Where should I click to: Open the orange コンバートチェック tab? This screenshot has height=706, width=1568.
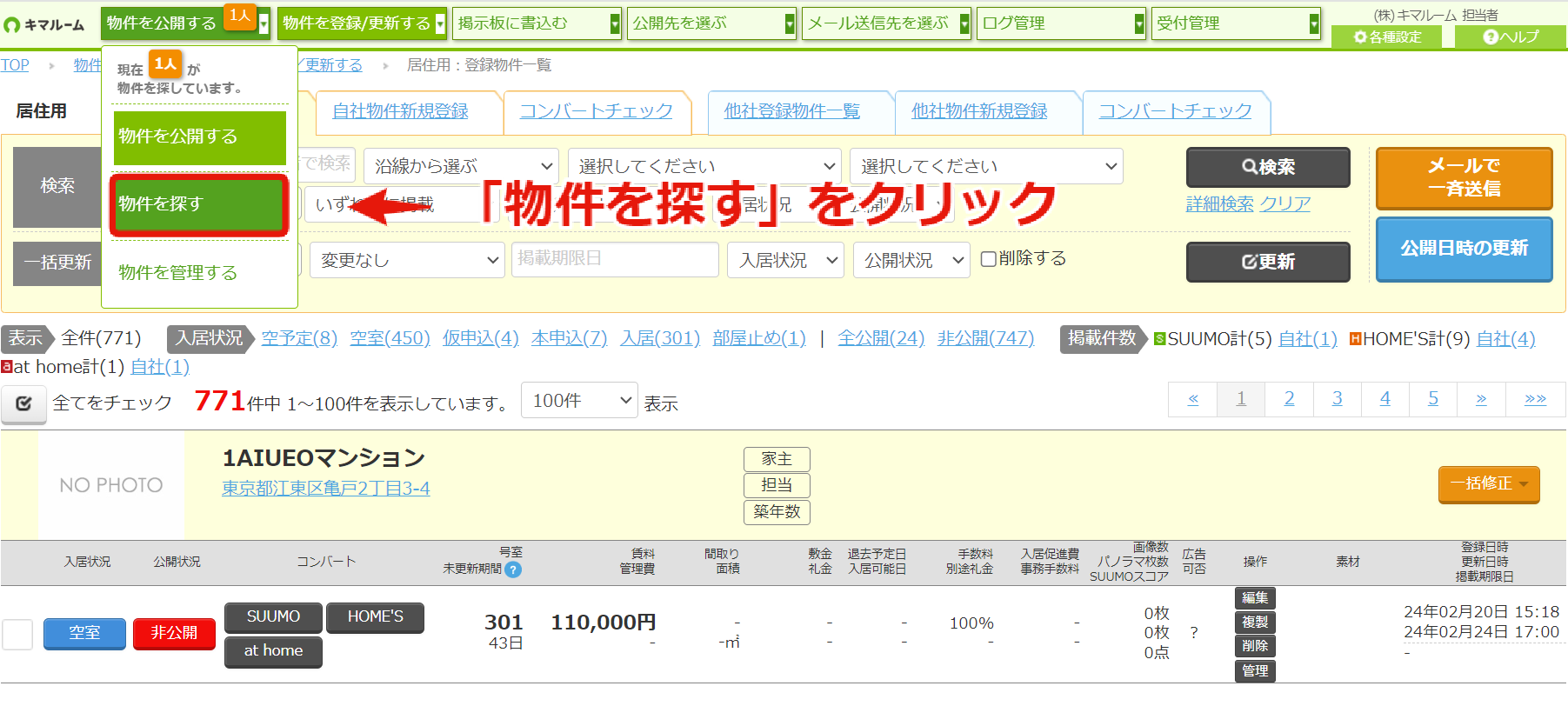pyautogui.click(x=597, y=111)
